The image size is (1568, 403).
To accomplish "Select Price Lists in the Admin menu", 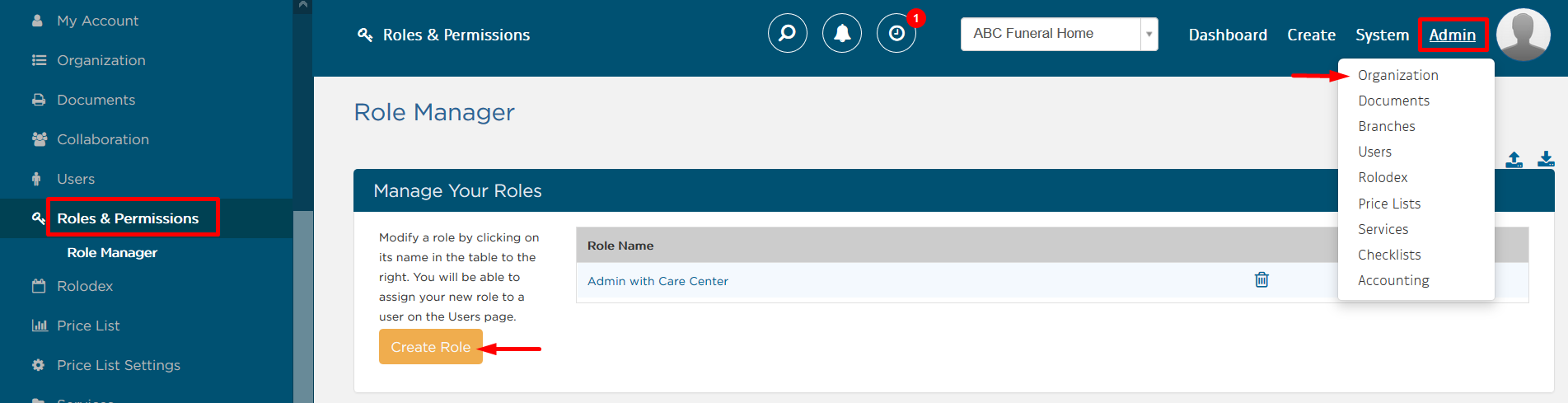I will (1389, 204).
